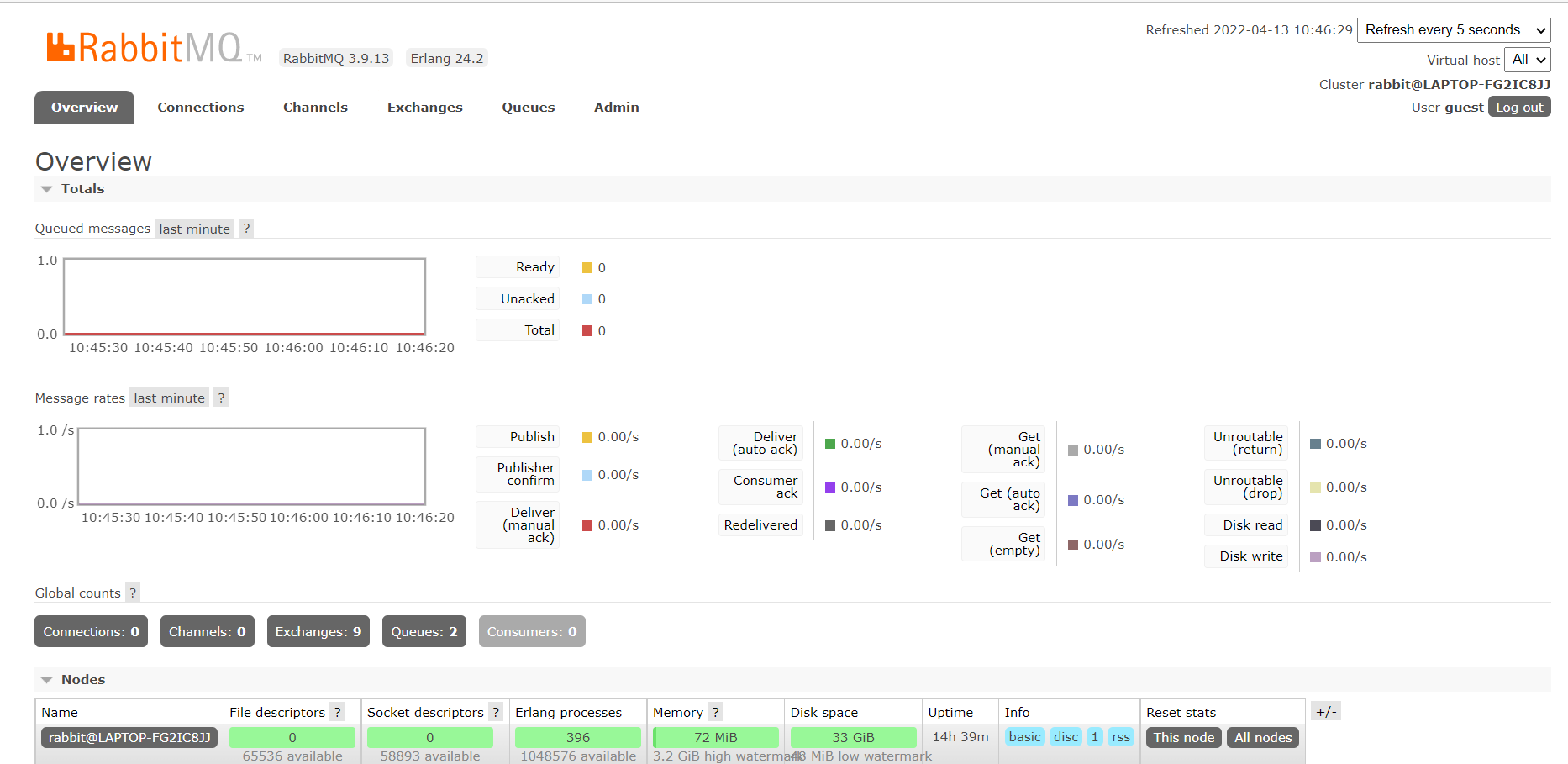Viewport: 1568px width, 764px height.
Task: Log out of guest user
Action: pos(1519,107)
